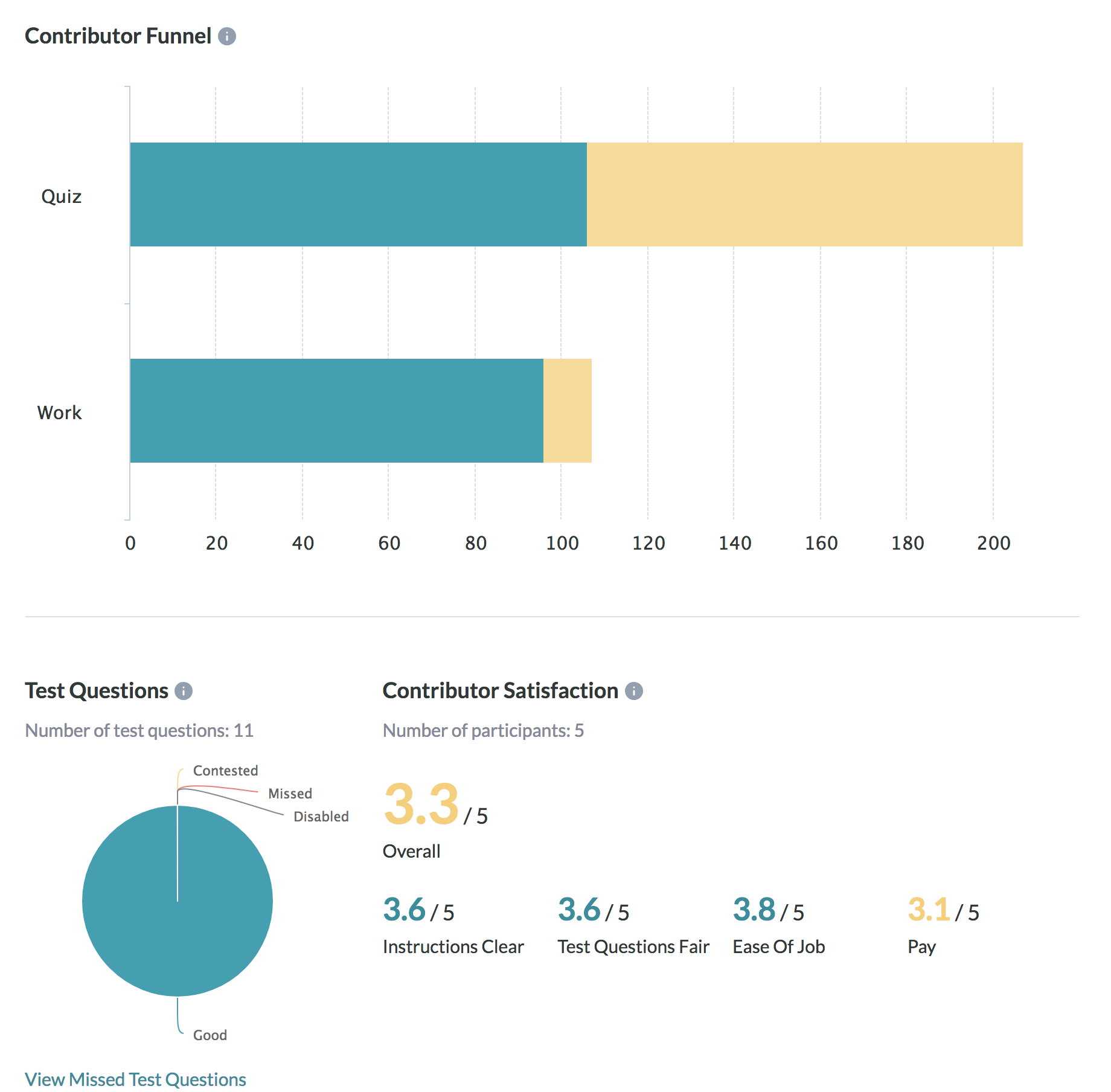Click the 3.1 Pay score
The height and width of the screenshot is (1092, 1111).
929,910
